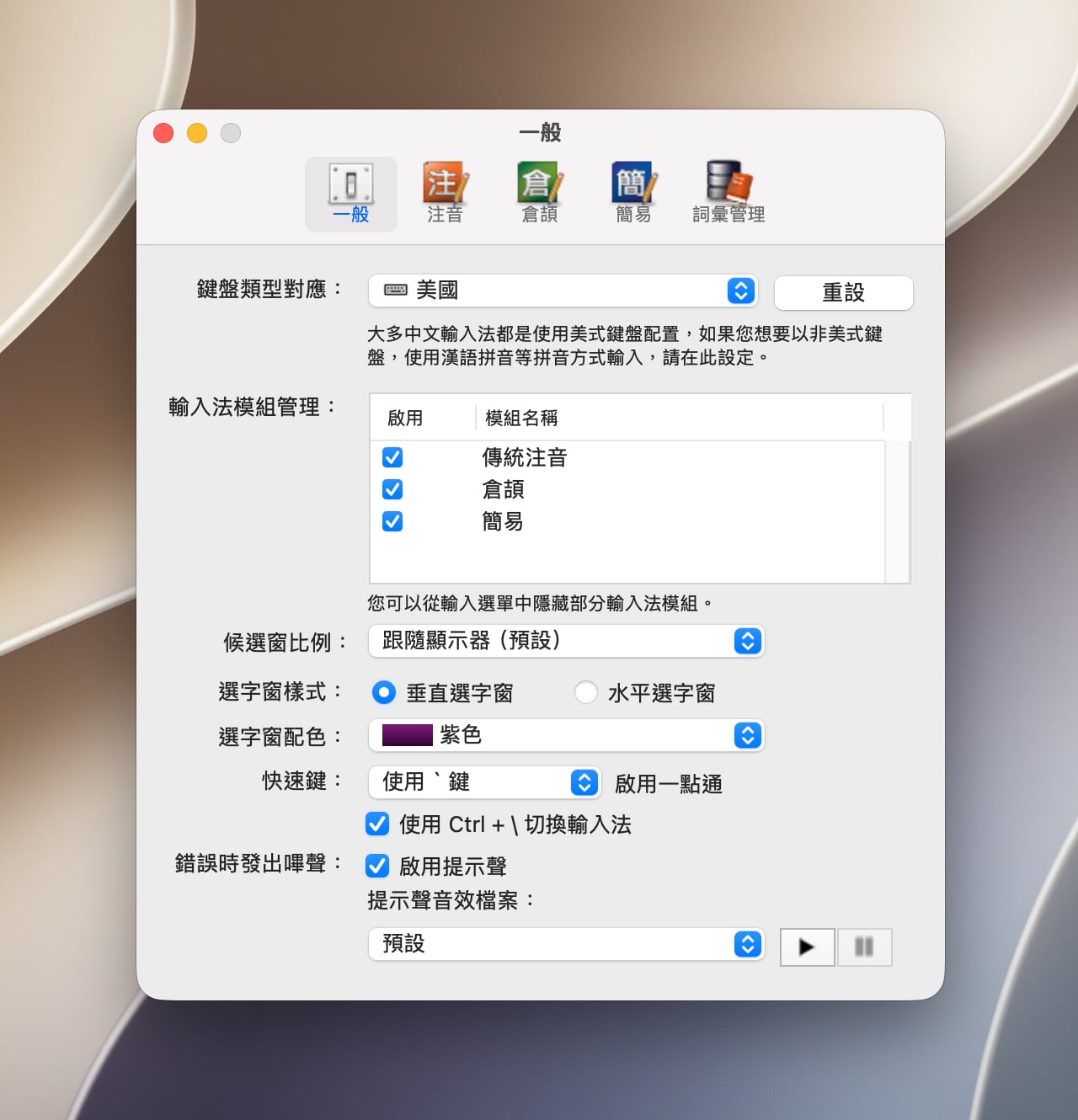Open the 選字窗配色 紫色 dropdown
This screenshot has width=1078, height=1120.
point(567,735)
